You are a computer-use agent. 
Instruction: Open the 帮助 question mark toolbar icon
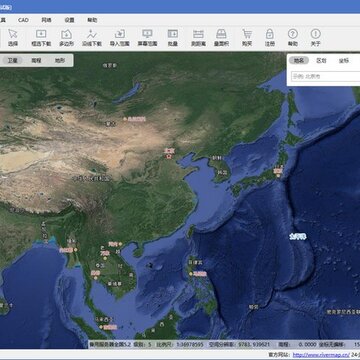pyautogui.click(x=293, y=38)
